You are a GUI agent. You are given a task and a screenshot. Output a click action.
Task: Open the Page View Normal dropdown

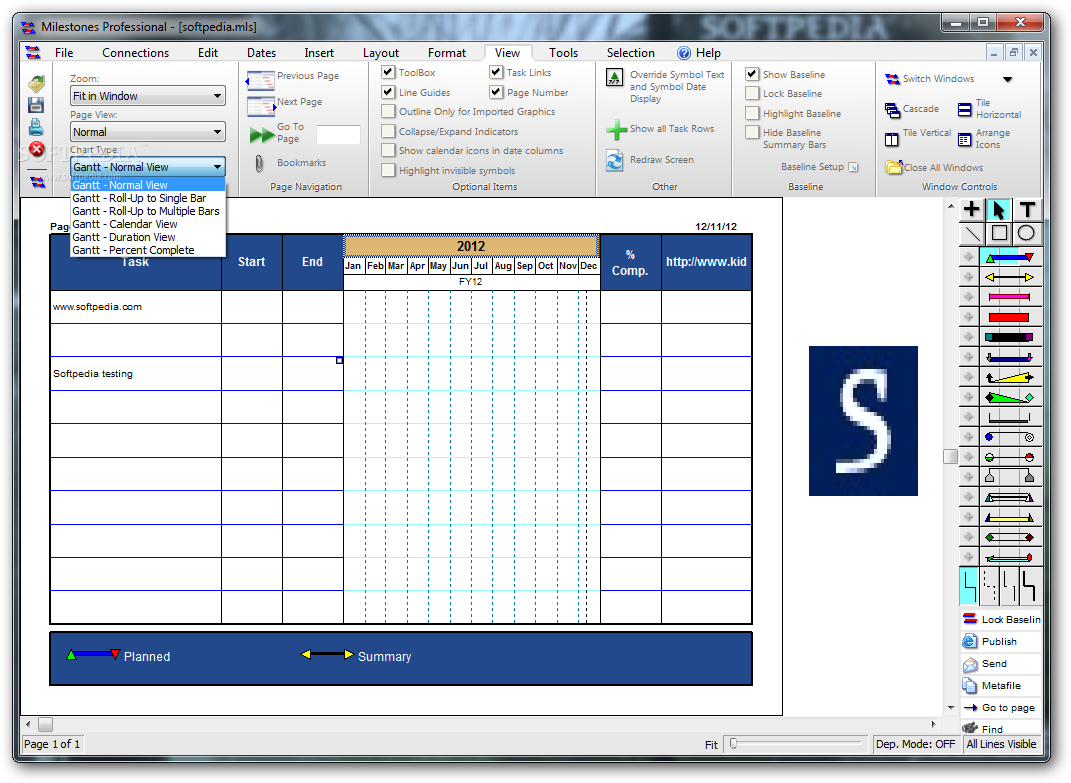coord(148,132)
